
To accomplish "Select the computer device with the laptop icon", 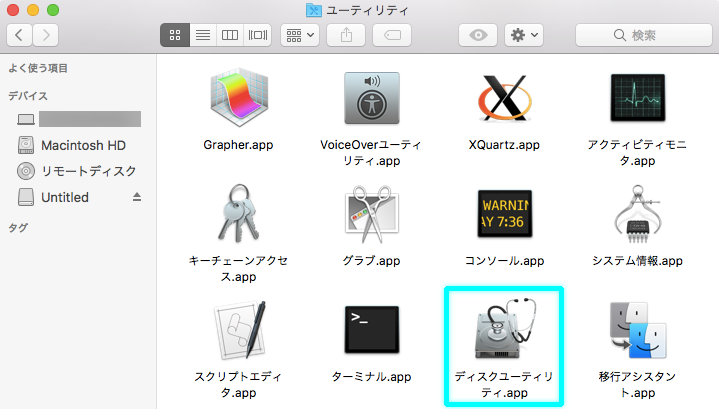I will point(78,119).
